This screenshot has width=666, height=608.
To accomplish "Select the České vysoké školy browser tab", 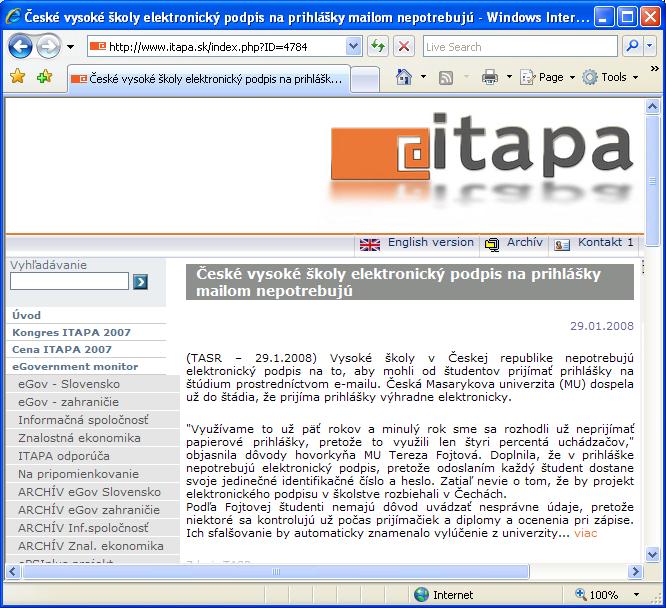I will tap(209, 79).
